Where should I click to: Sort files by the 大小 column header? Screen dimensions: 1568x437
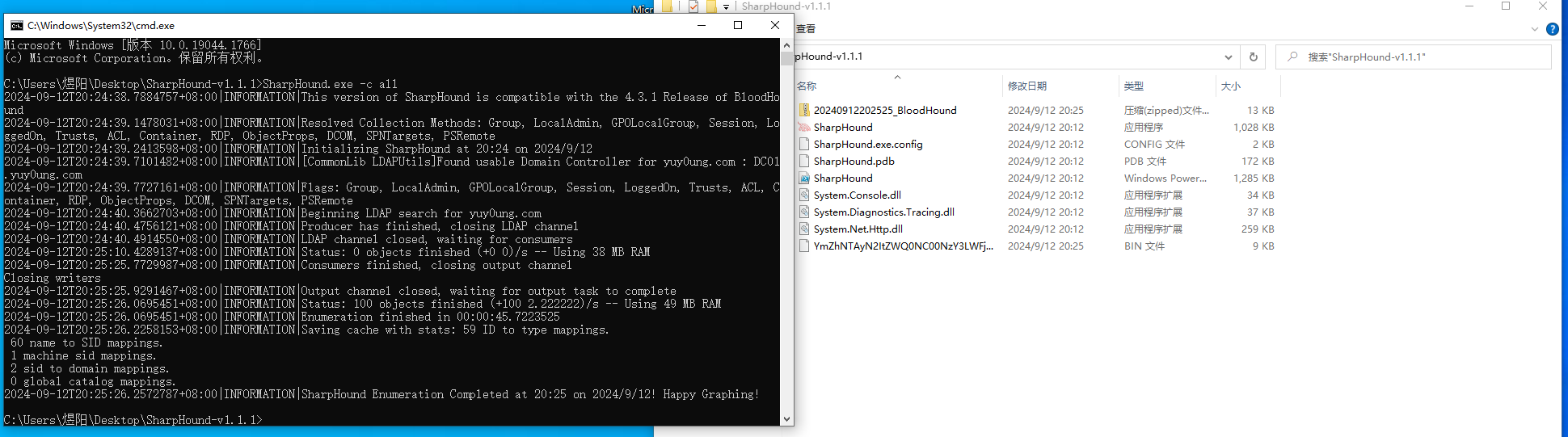[x=1230, y=86]
